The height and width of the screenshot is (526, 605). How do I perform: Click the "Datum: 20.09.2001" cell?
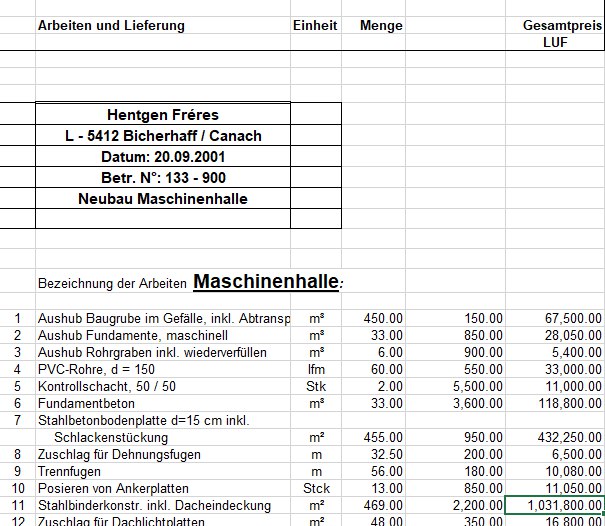click(163, 157)
